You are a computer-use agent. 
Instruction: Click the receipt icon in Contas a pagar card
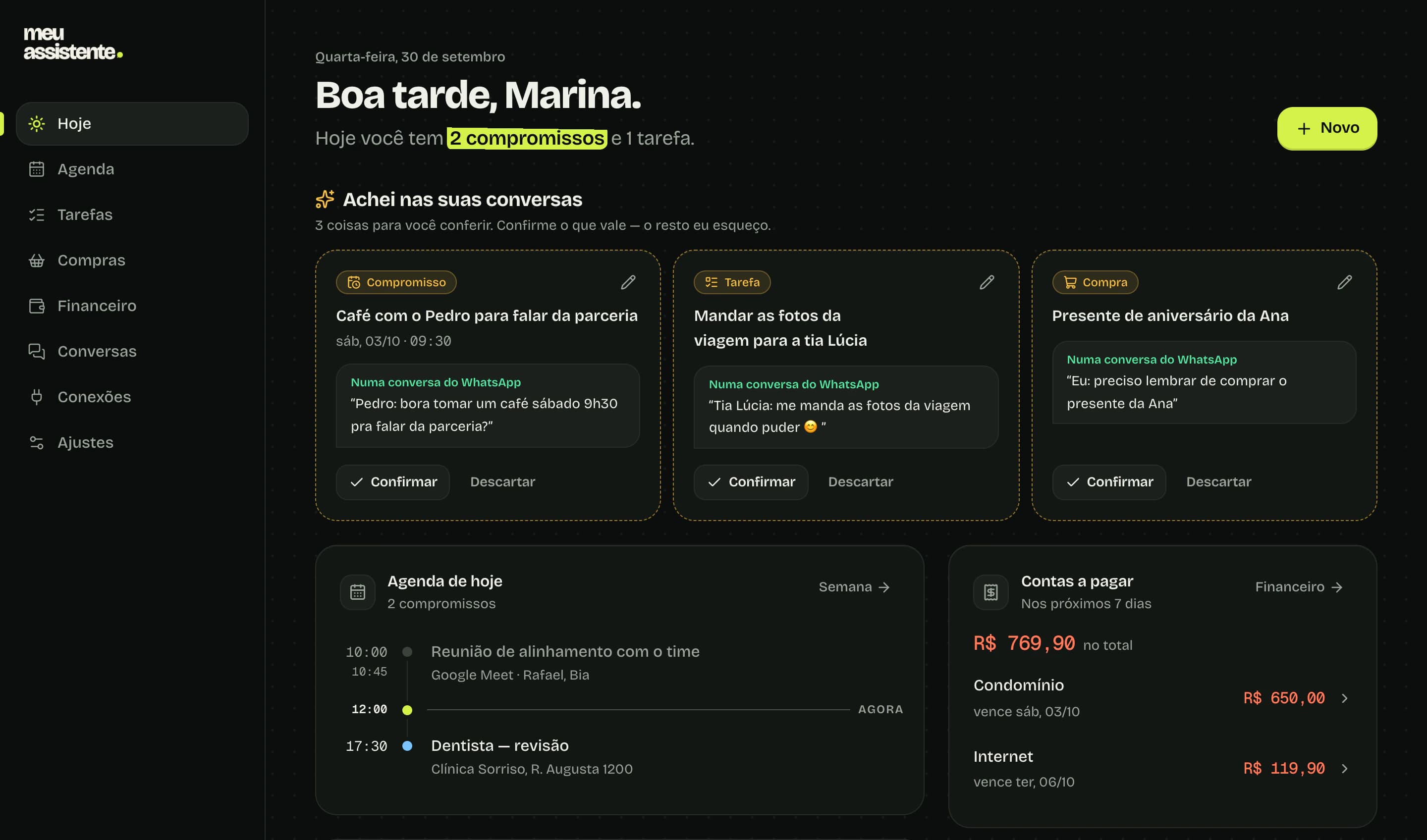(x=990, y=592)
